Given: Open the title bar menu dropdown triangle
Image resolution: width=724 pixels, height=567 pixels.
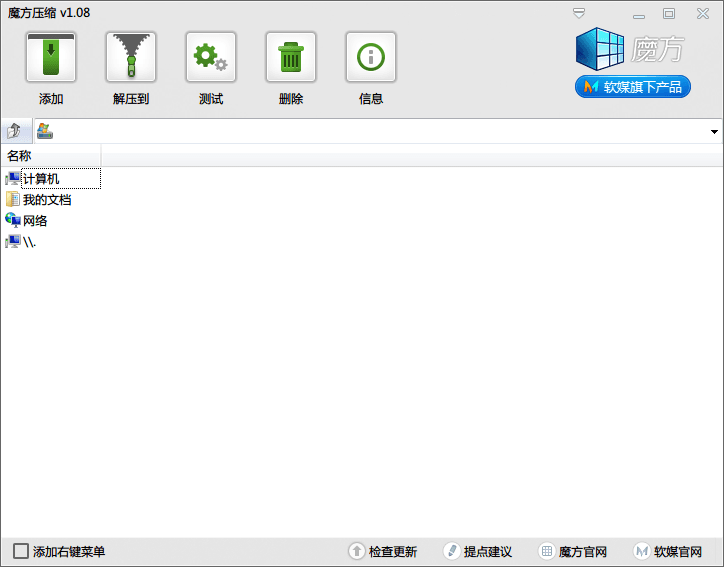Looking at the screenshot, I should pos(579,13).
